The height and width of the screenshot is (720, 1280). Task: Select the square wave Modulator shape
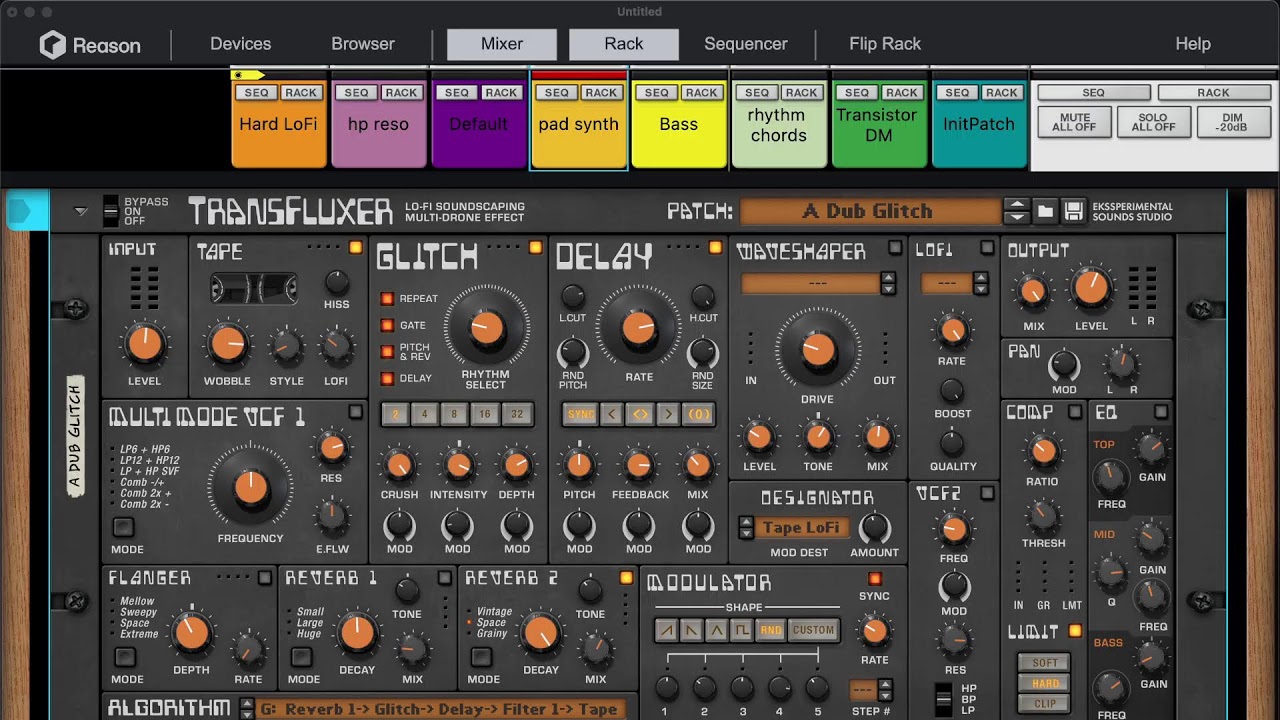(x=742, y=630)
